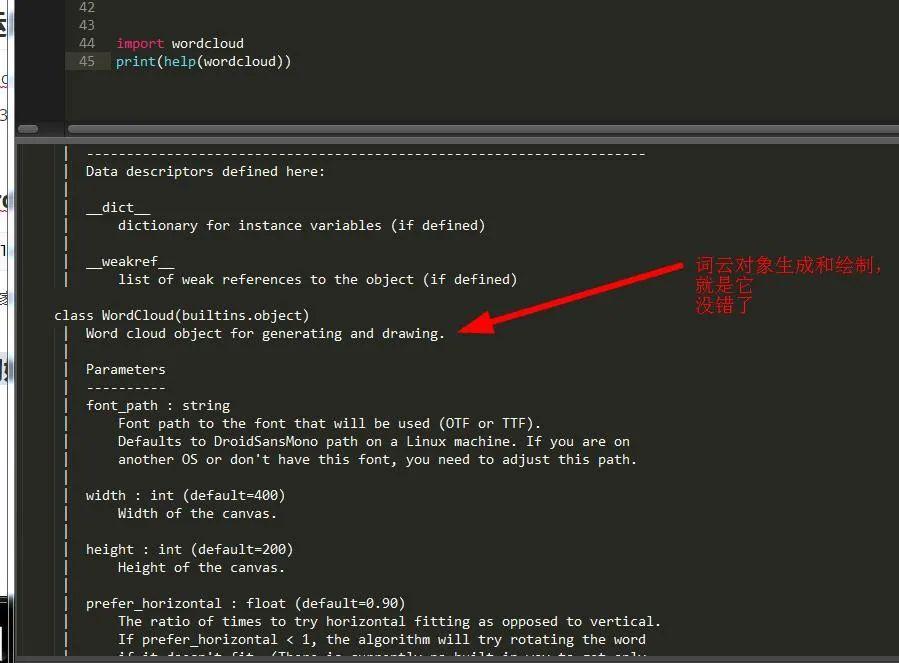Click 'Word cloud object for generating and drawing' text
This screenshot has width=899, height=663.
coord(265,333)
